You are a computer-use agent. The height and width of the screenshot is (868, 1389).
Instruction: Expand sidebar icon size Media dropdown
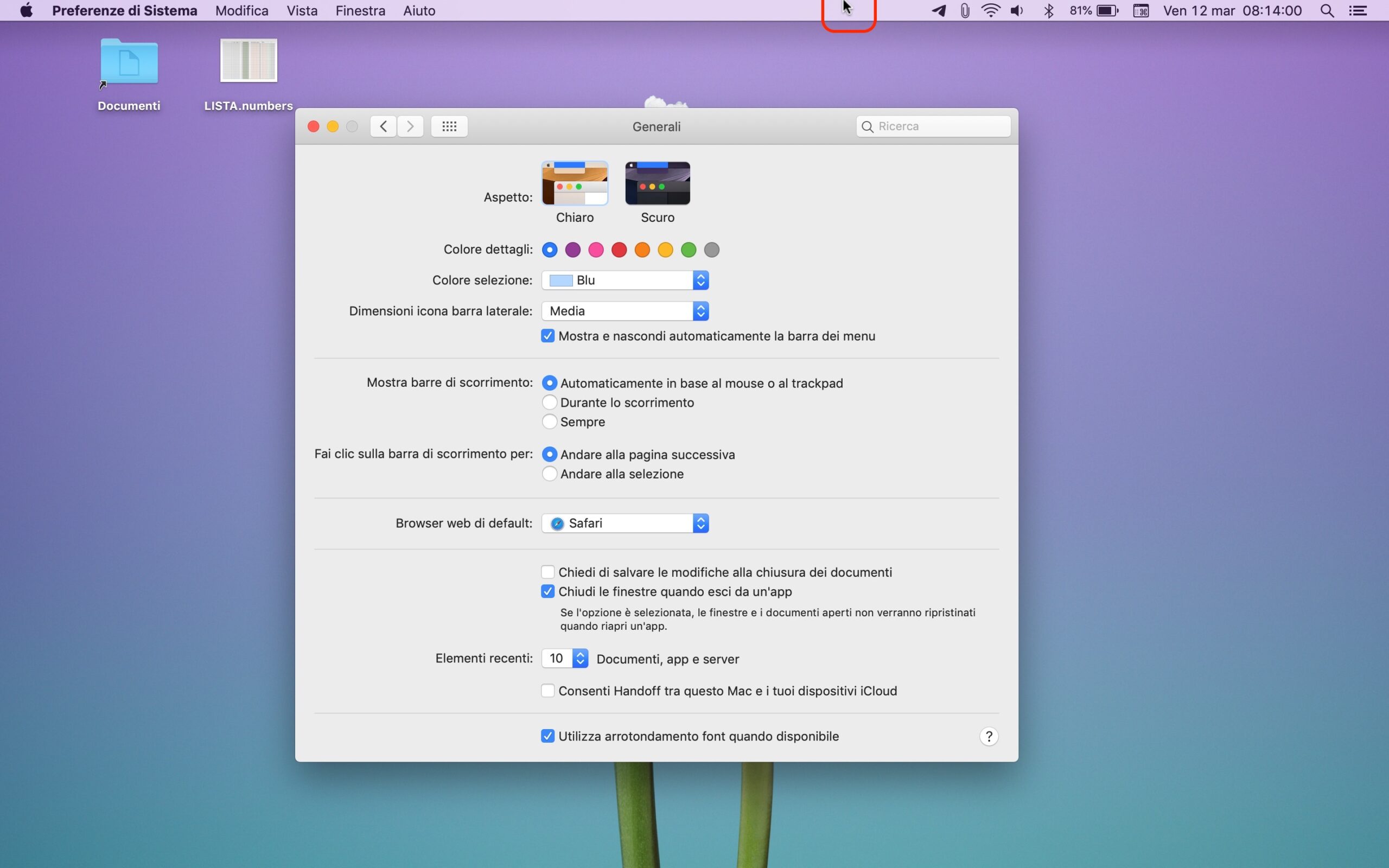coord(625,311)
